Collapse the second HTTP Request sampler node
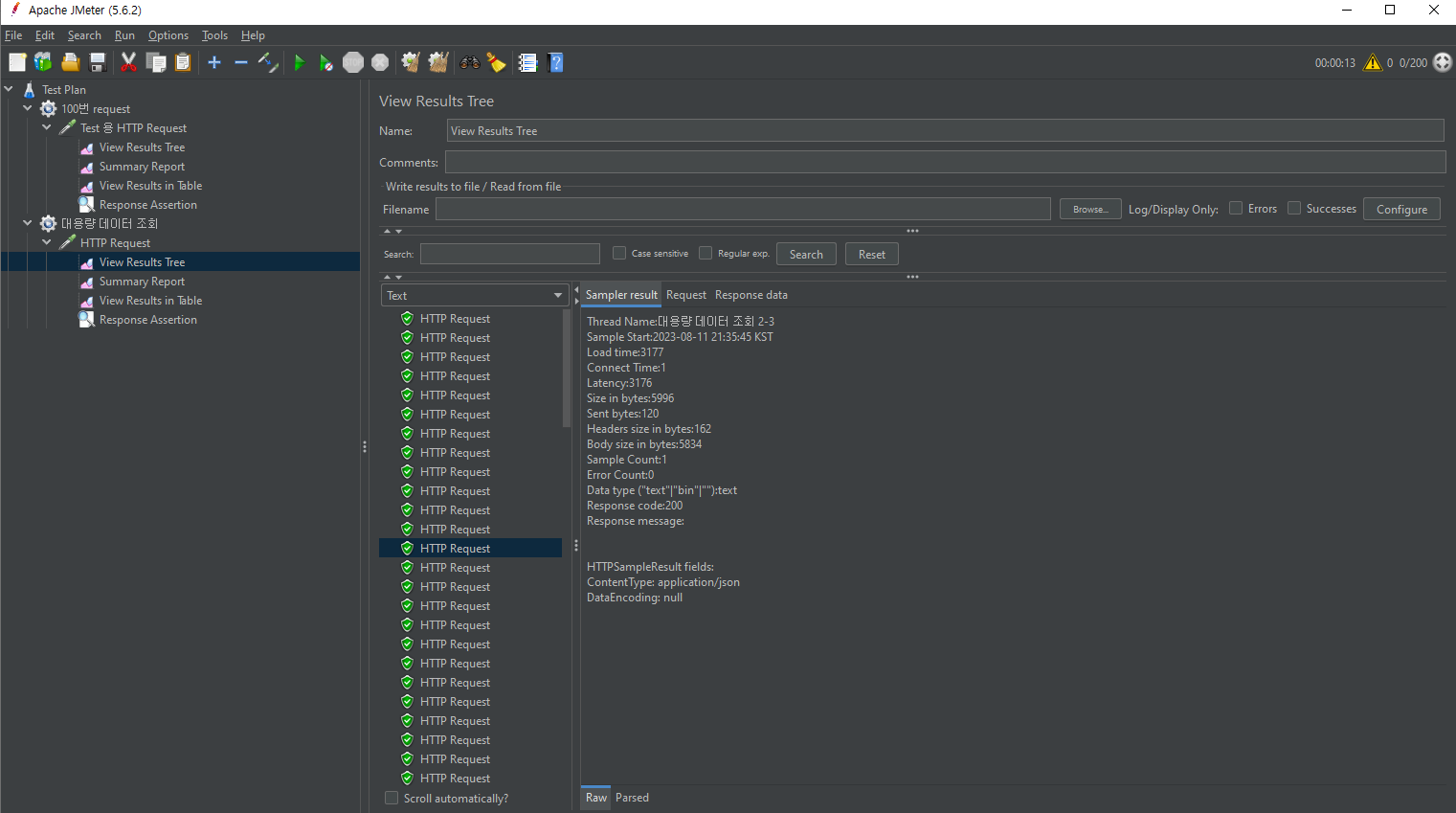The height and width of the screenshot is (813, 1456). 47,242
